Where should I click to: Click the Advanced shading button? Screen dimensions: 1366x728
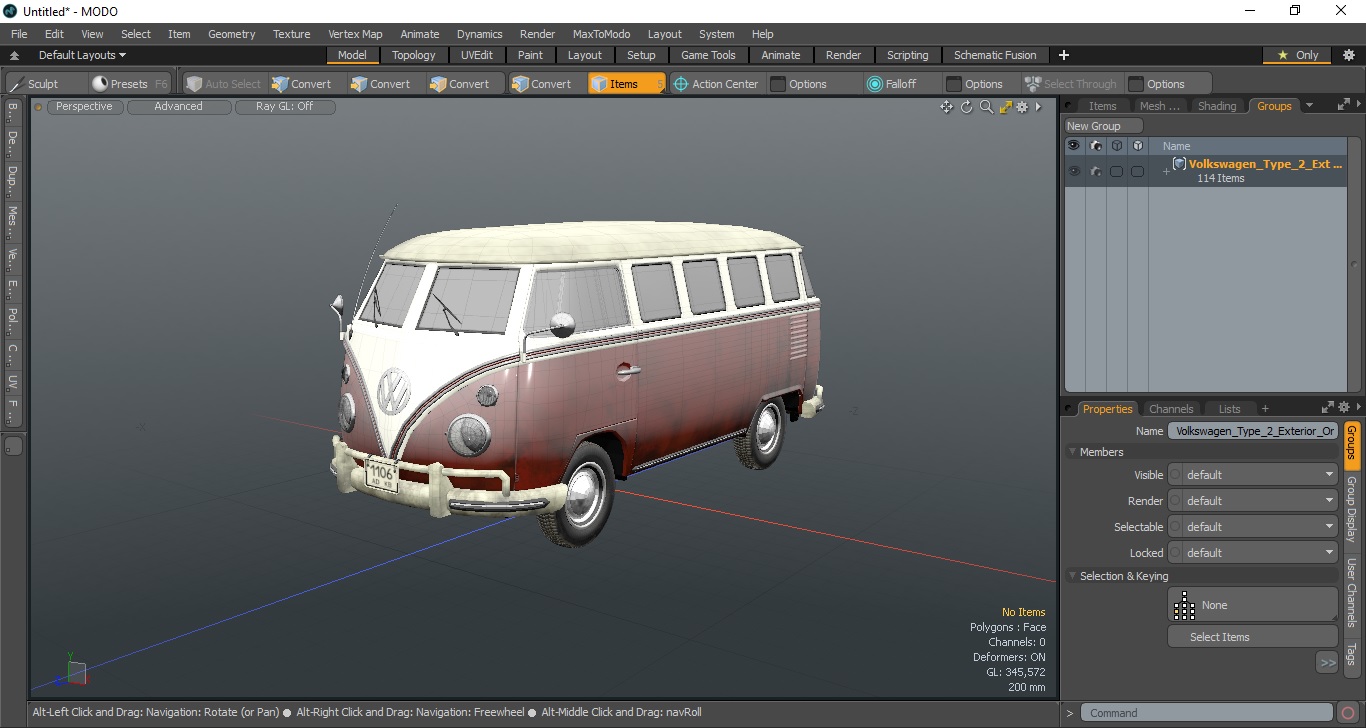178,107
